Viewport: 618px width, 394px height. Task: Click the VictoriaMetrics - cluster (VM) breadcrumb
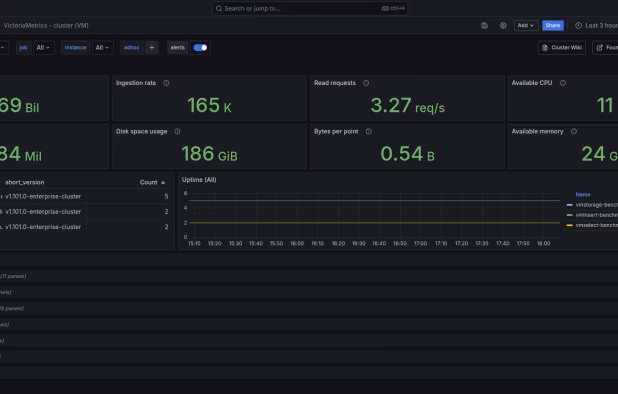pyautogui.click(x=46, y=26)
